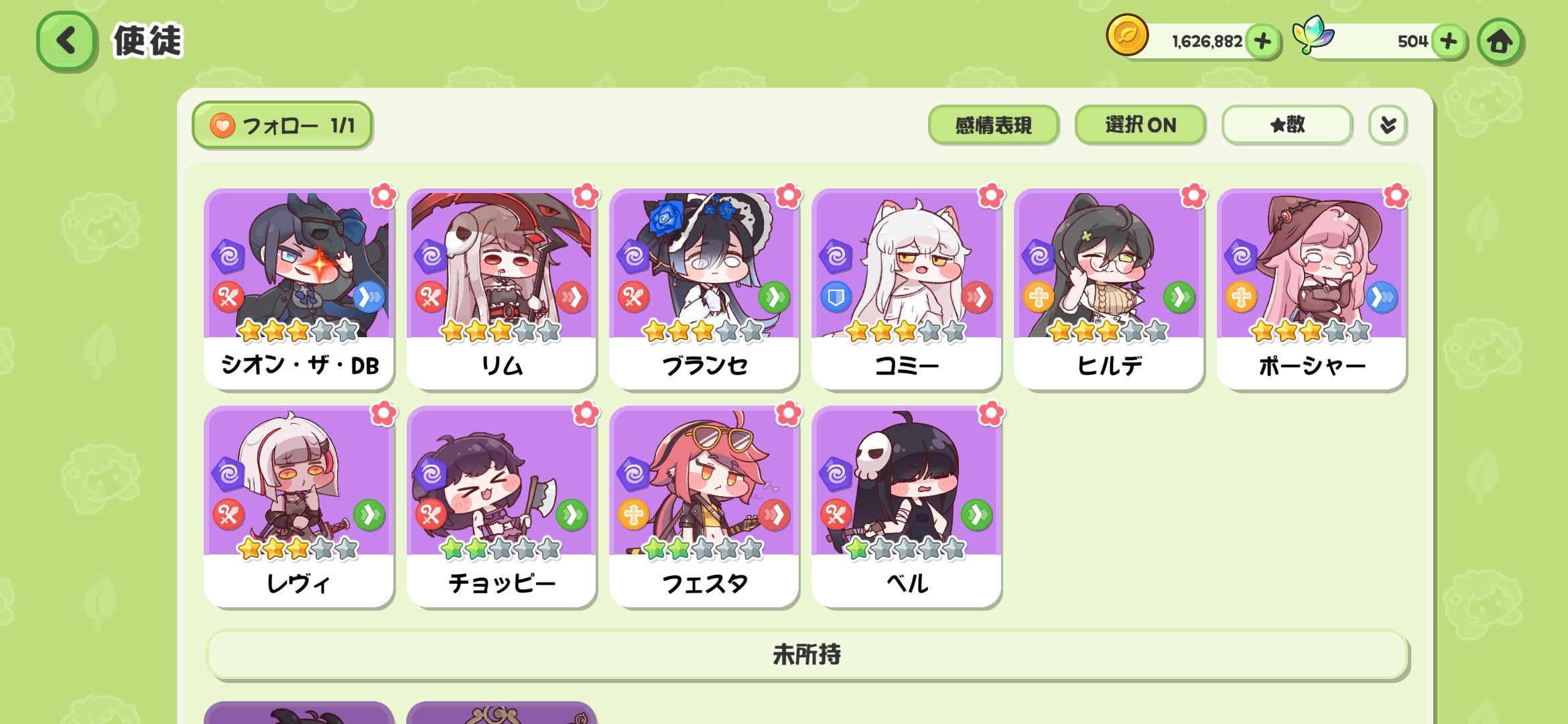1568x724 pixels.
Task: Toggle the 選択 ON selection mode
Action: point(1140,125)
